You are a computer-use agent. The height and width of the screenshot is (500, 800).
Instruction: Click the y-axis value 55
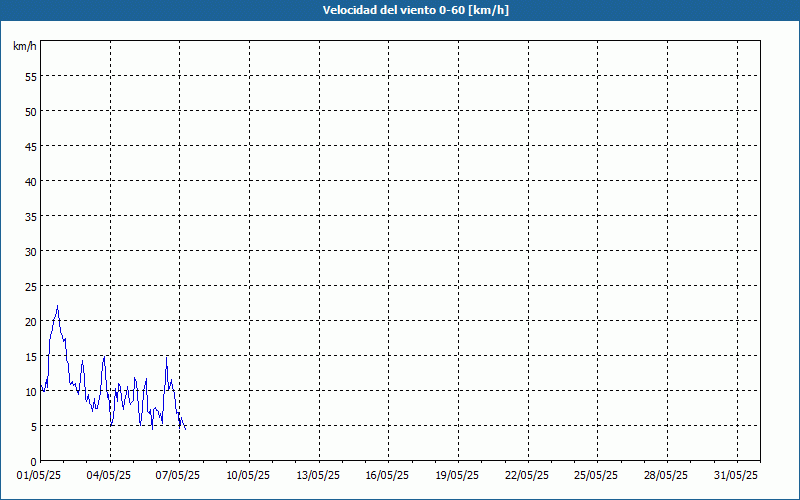[31, 77]
